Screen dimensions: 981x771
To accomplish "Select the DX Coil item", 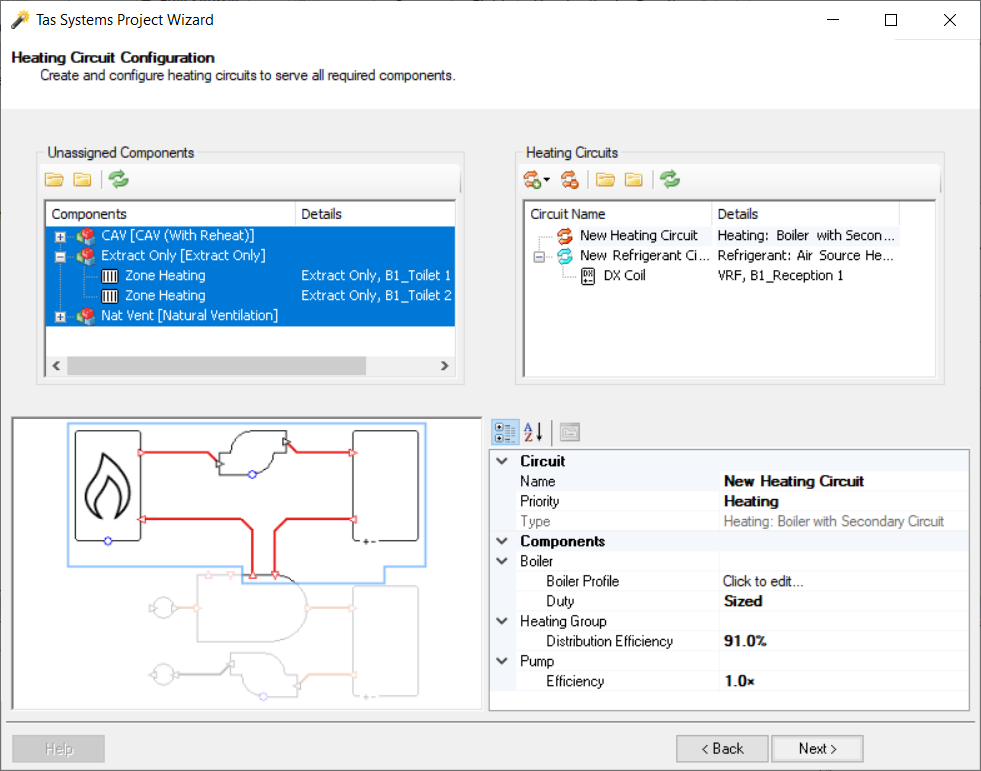I will click(x=624, y=276).
